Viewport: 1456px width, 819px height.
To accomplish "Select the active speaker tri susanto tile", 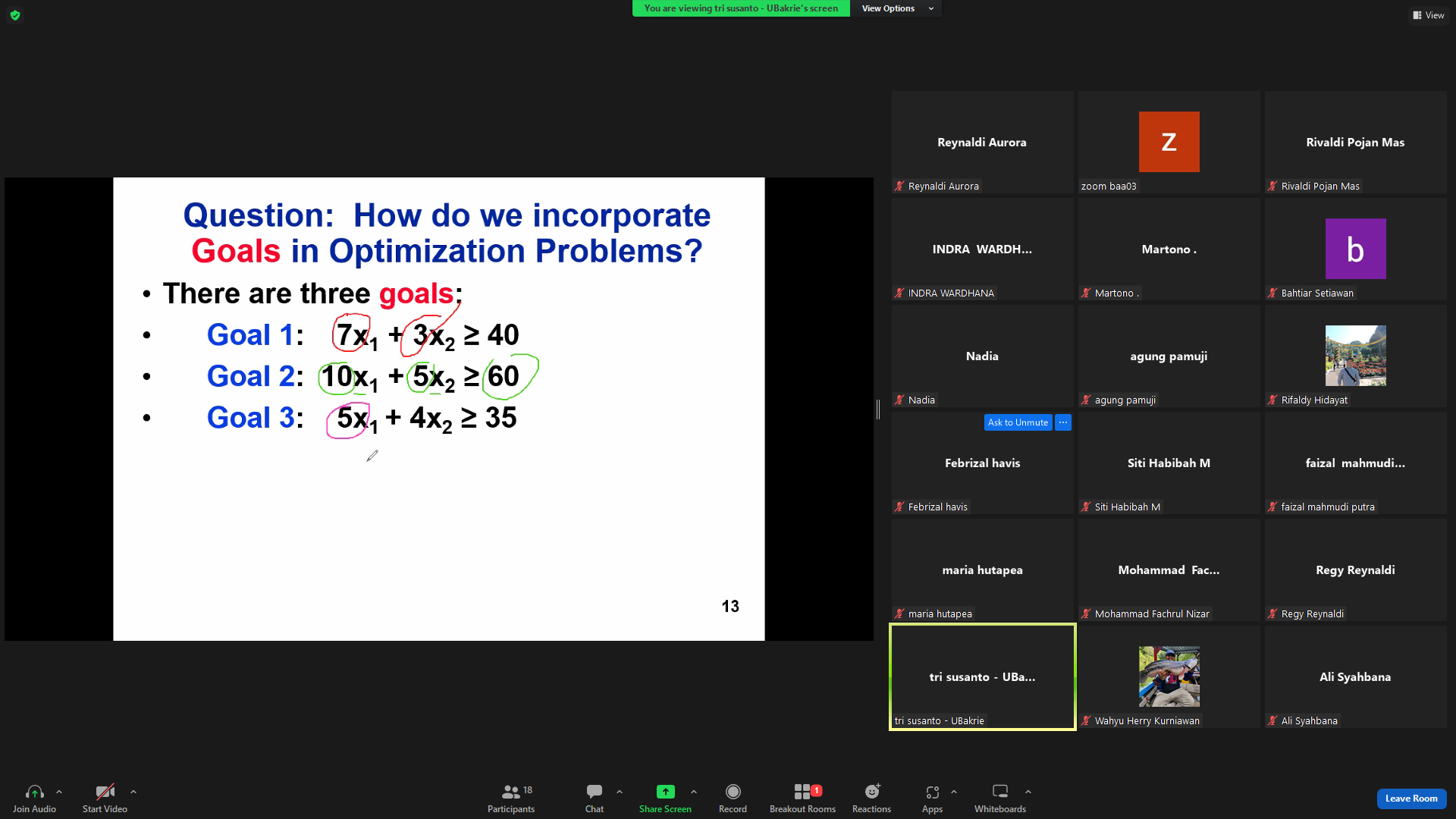I will (982, 677).
